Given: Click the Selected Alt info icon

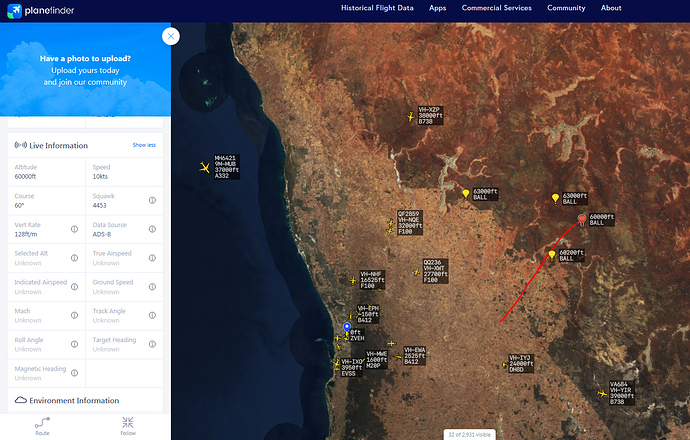Looking at the screenshot, I should [x=74, y=258].
